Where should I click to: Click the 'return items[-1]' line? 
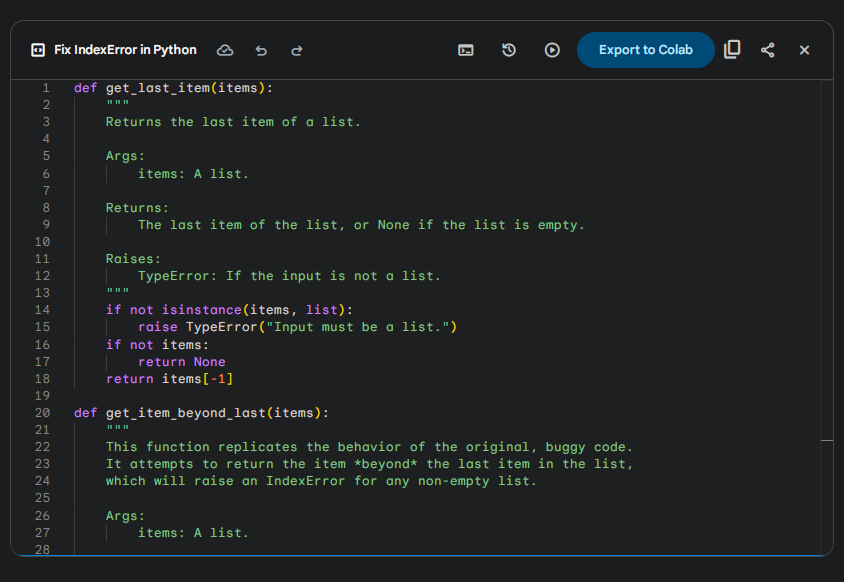[169, 379]
